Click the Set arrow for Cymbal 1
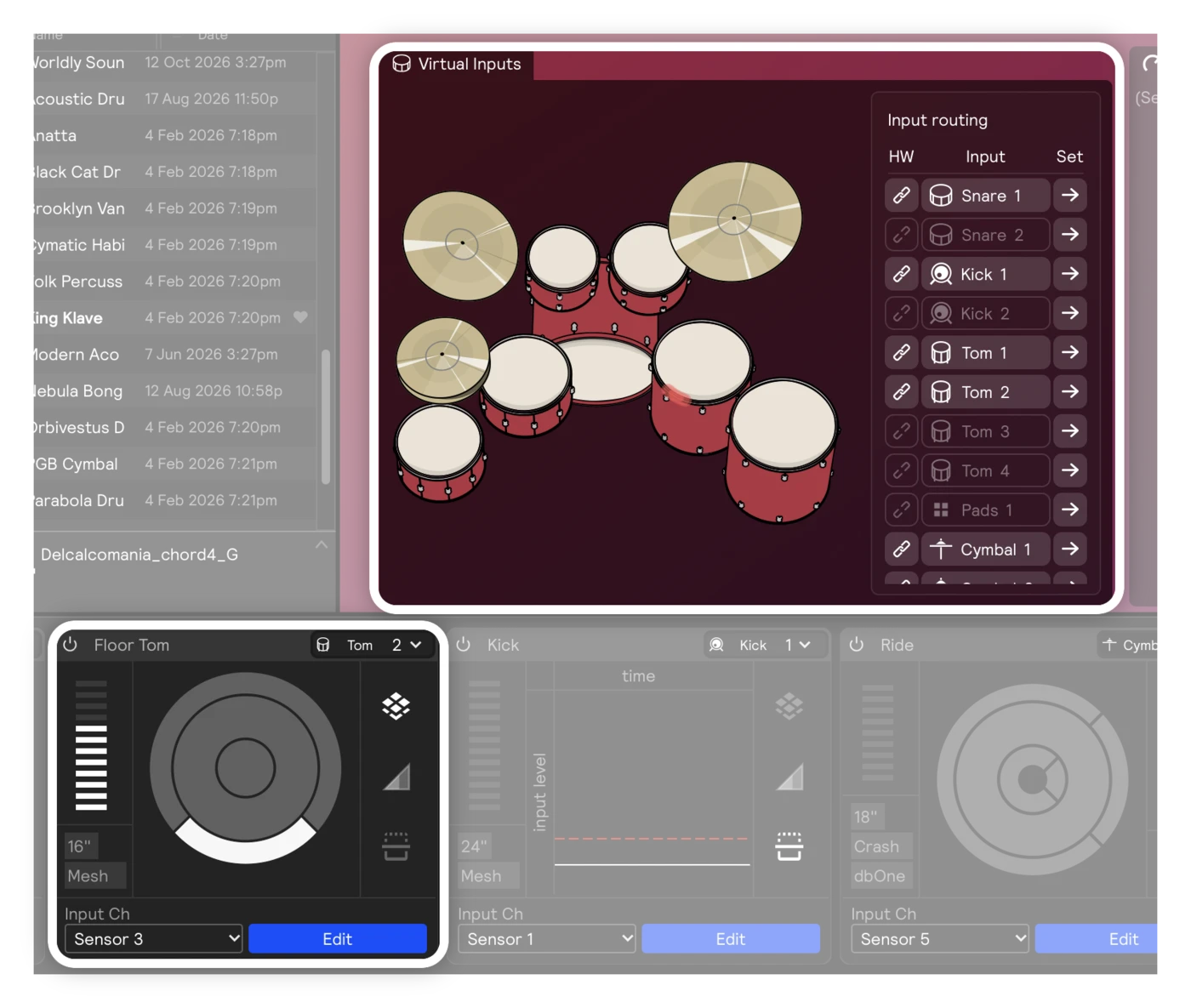The image size is (1191, 1008). pyautogui.click(x=1070, y=550)
